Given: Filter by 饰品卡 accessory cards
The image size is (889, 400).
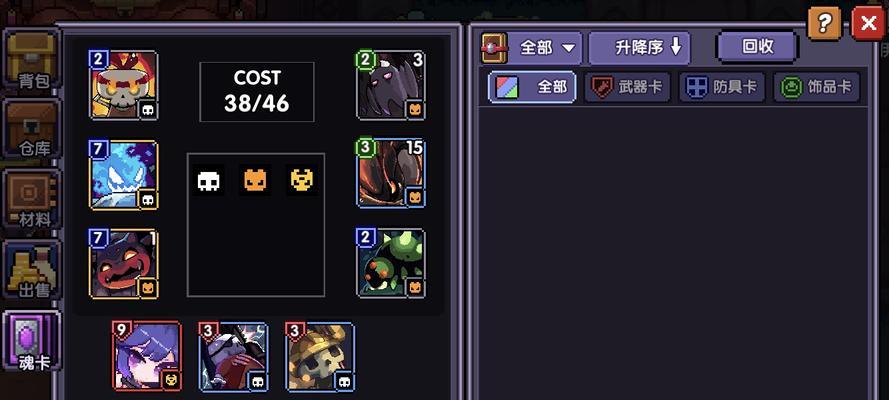Looking at the screenshot, I should (x=817, y=87).
